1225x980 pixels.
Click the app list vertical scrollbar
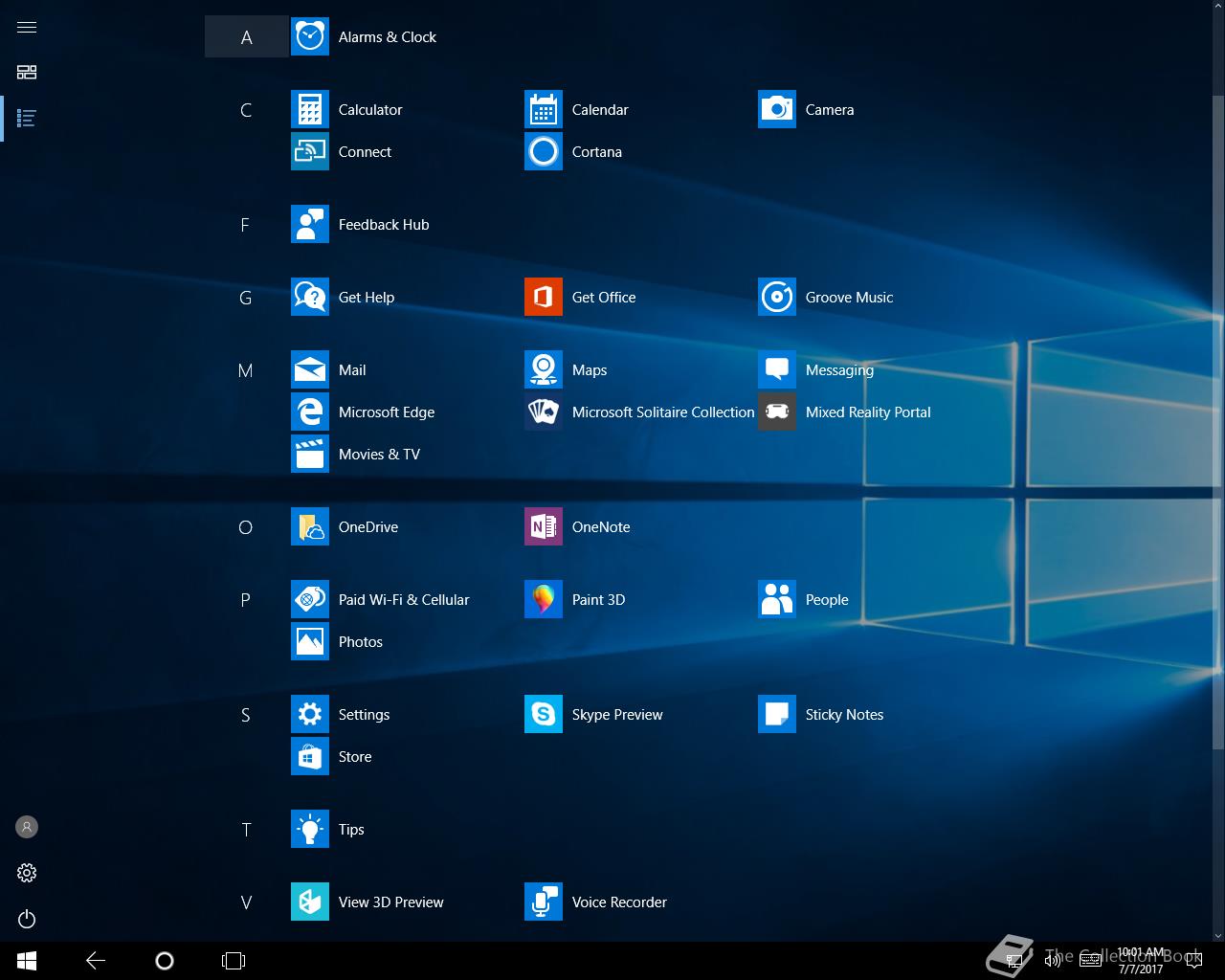(x=1218, y=421)
